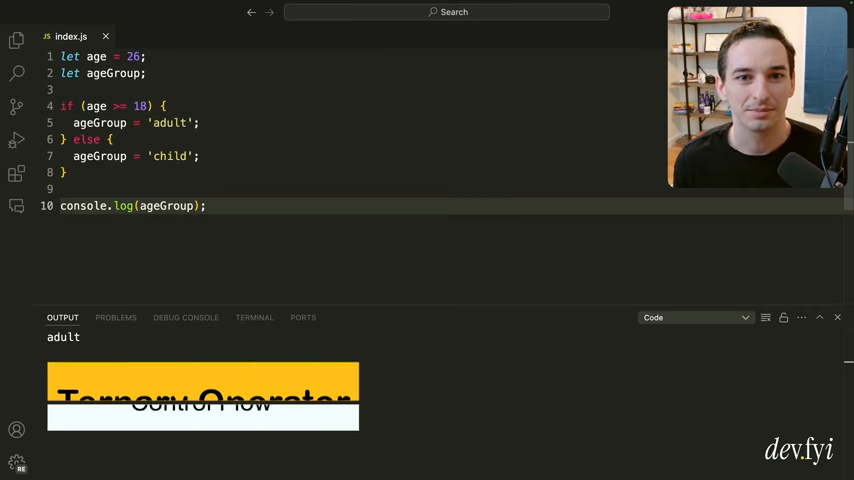Switch to the TERMINAL panel tab
The width and height of the screenshot is (854, 480).
pos(254,318)
